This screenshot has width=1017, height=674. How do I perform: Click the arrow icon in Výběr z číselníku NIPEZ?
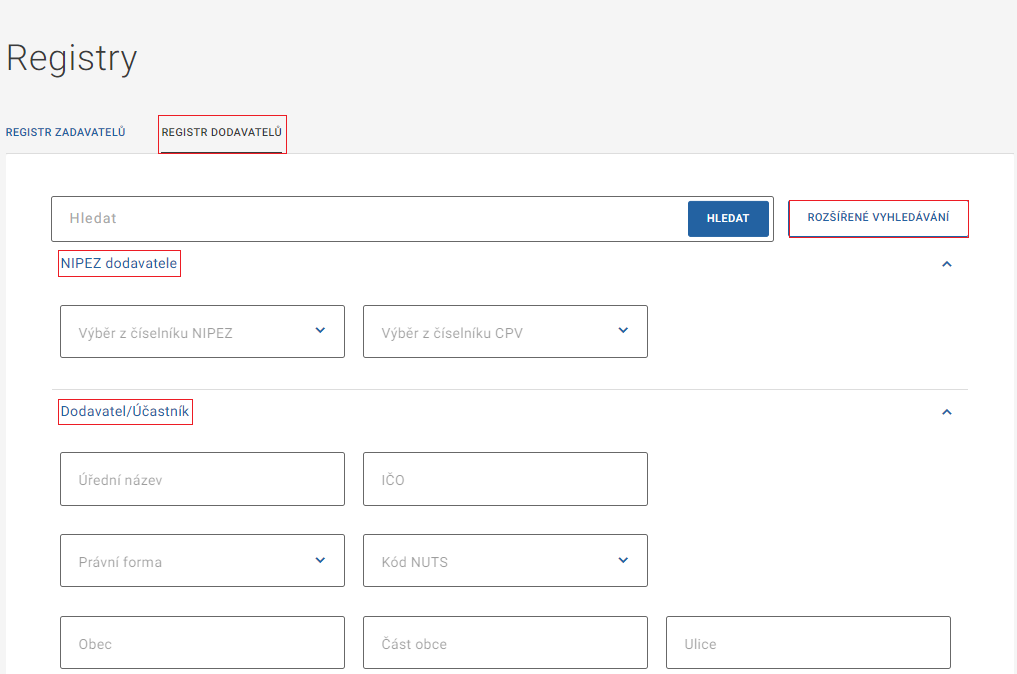click(x=320, y=331)
